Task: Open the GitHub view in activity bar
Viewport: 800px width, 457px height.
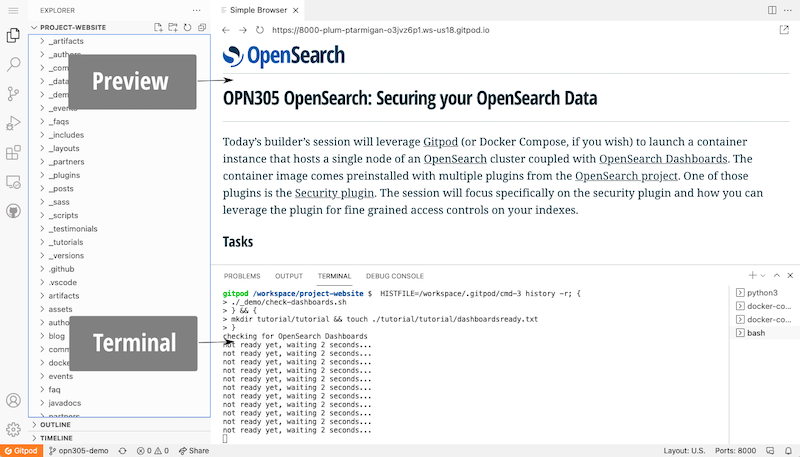Action: (13, 211)
